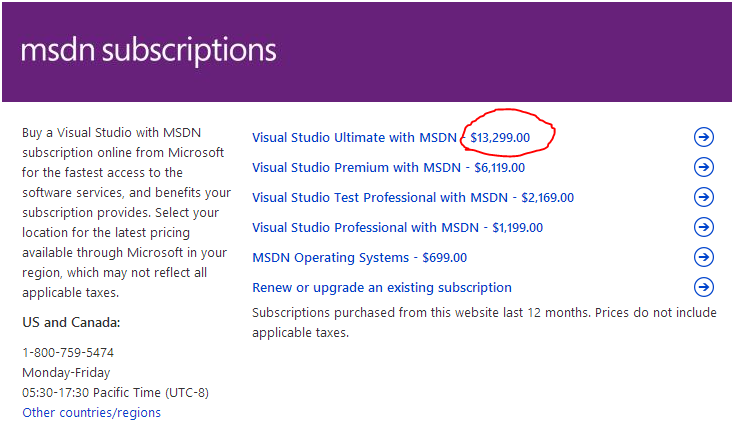Click the msdn subscriptions banner heading

point(148,50)
